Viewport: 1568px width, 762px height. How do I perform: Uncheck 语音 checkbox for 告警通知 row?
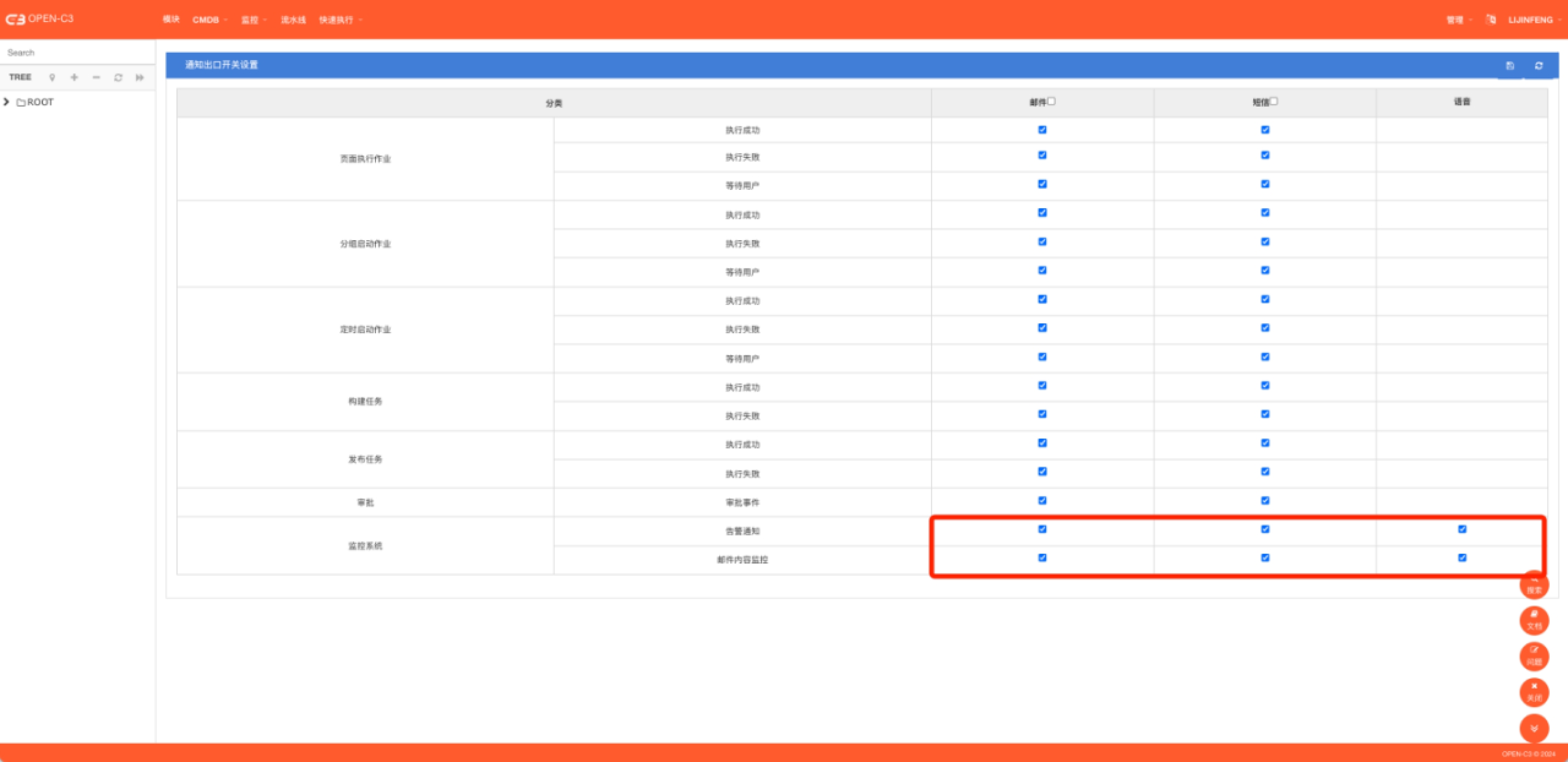tap(1462, 529)
